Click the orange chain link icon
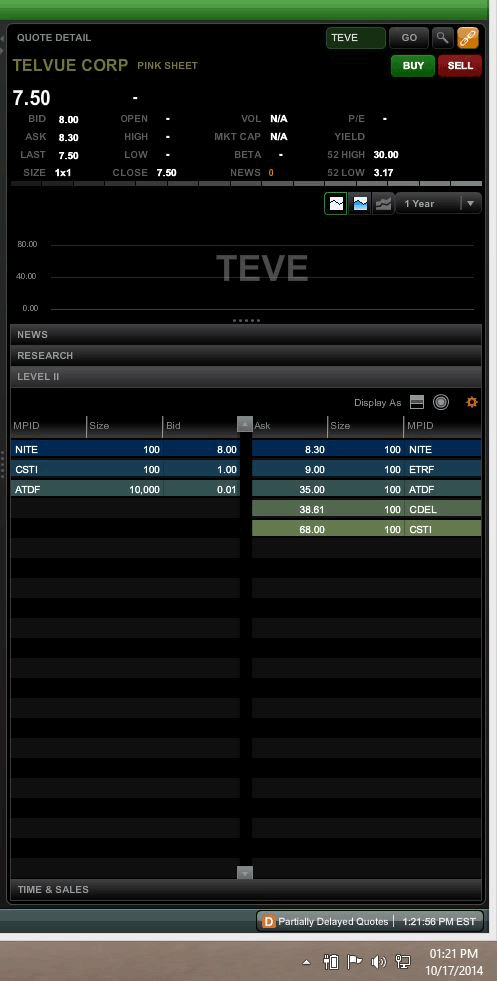497x981 pixels. coord(468,38)
